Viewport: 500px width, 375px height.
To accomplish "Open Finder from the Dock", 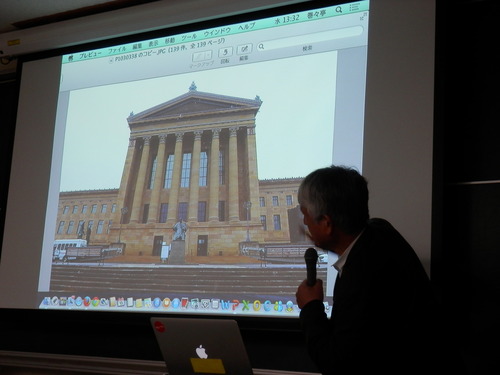I will [46, 302].
